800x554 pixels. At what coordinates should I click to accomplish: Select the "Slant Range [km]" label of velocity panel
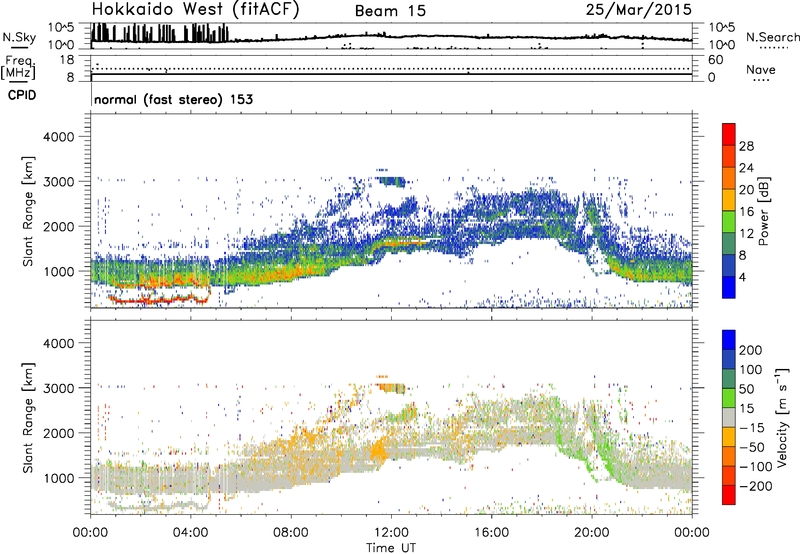coord(28,417)
